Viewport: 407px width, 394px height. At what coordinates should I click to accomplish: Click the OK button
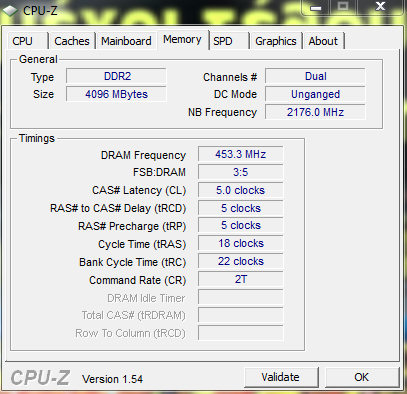pos(362,377)
